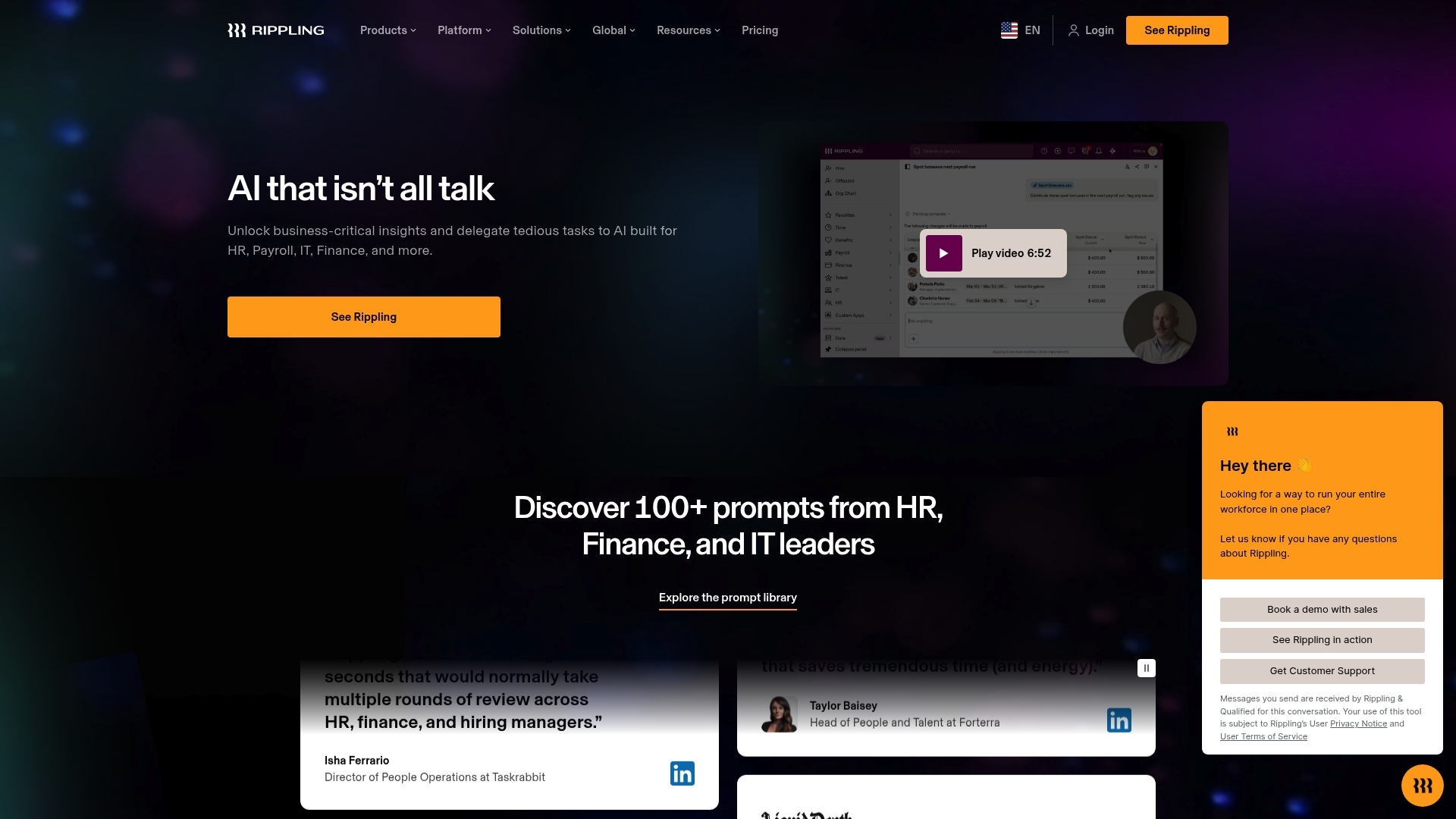The image size is (1456, 819).
Task: Select Book a demo with sales
Action: point(1323,610)
